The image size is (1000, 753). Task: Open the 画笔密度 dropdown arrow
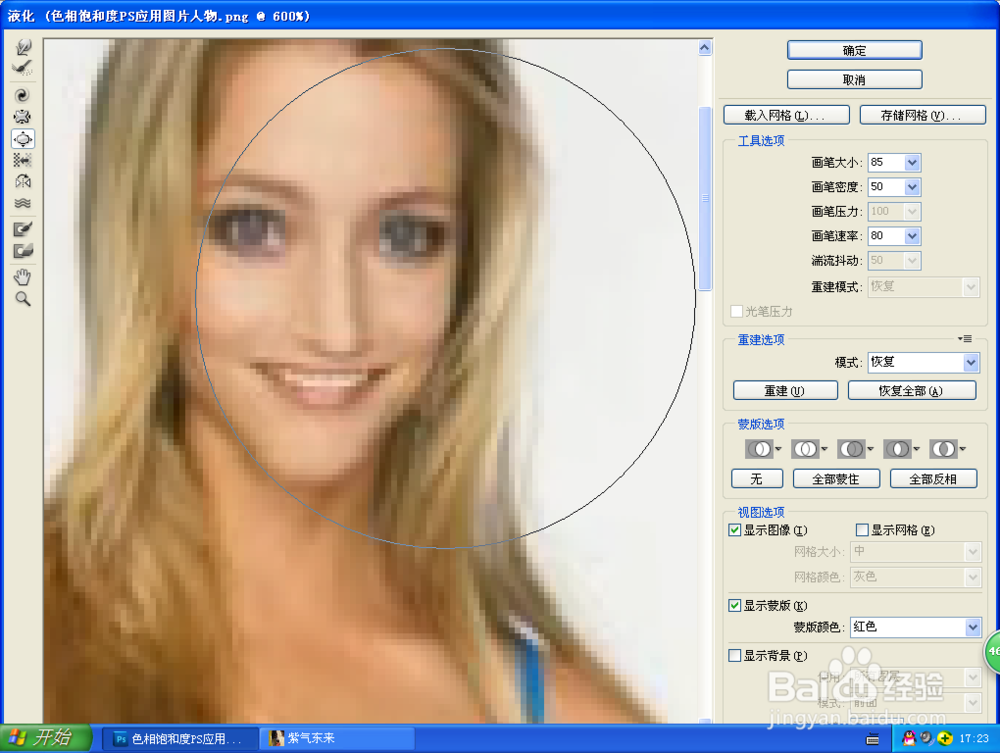coord(912,187)
